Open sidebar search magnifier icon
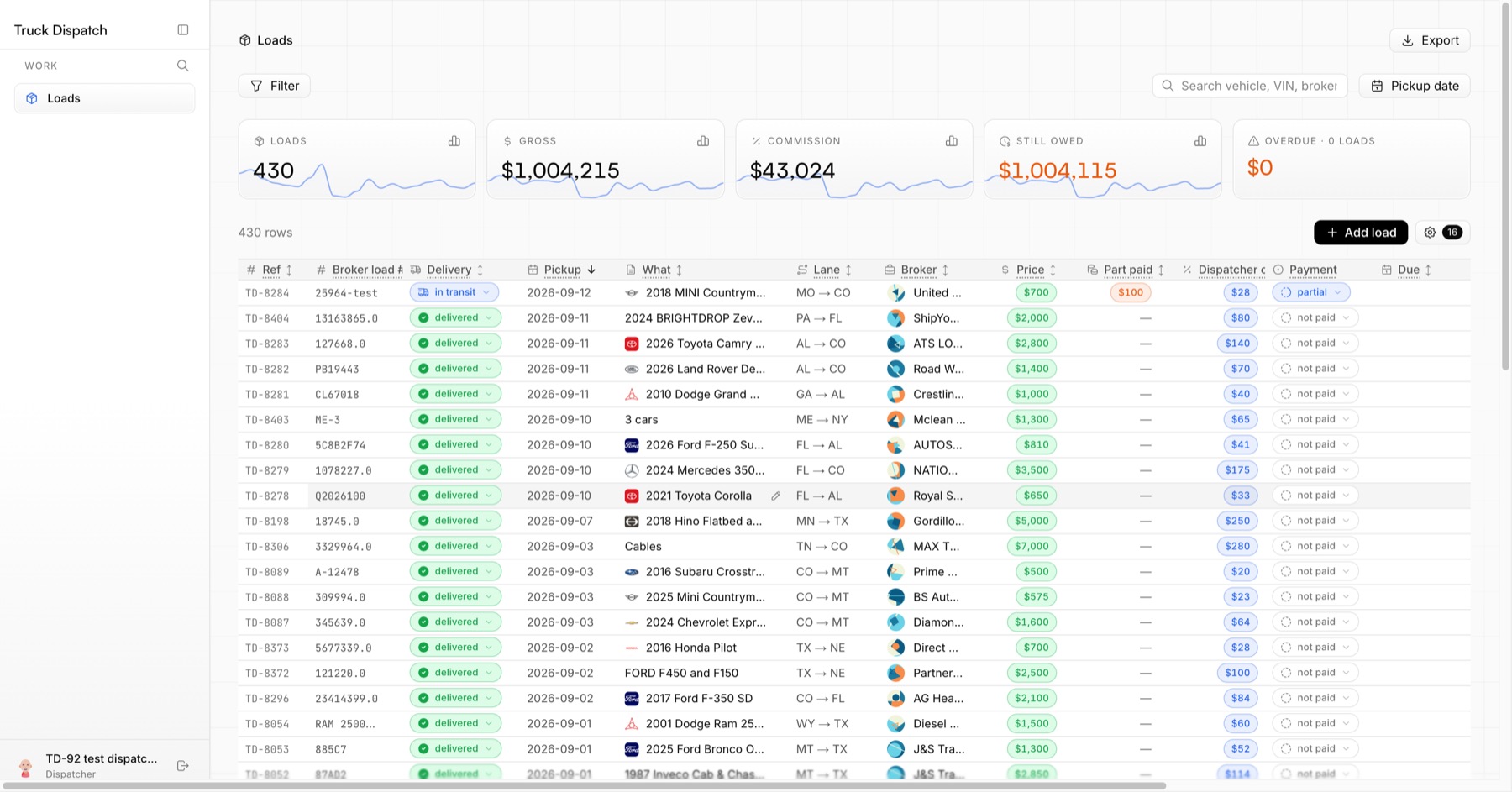This screenshot has height=792, width=1512. pos(183,66)
